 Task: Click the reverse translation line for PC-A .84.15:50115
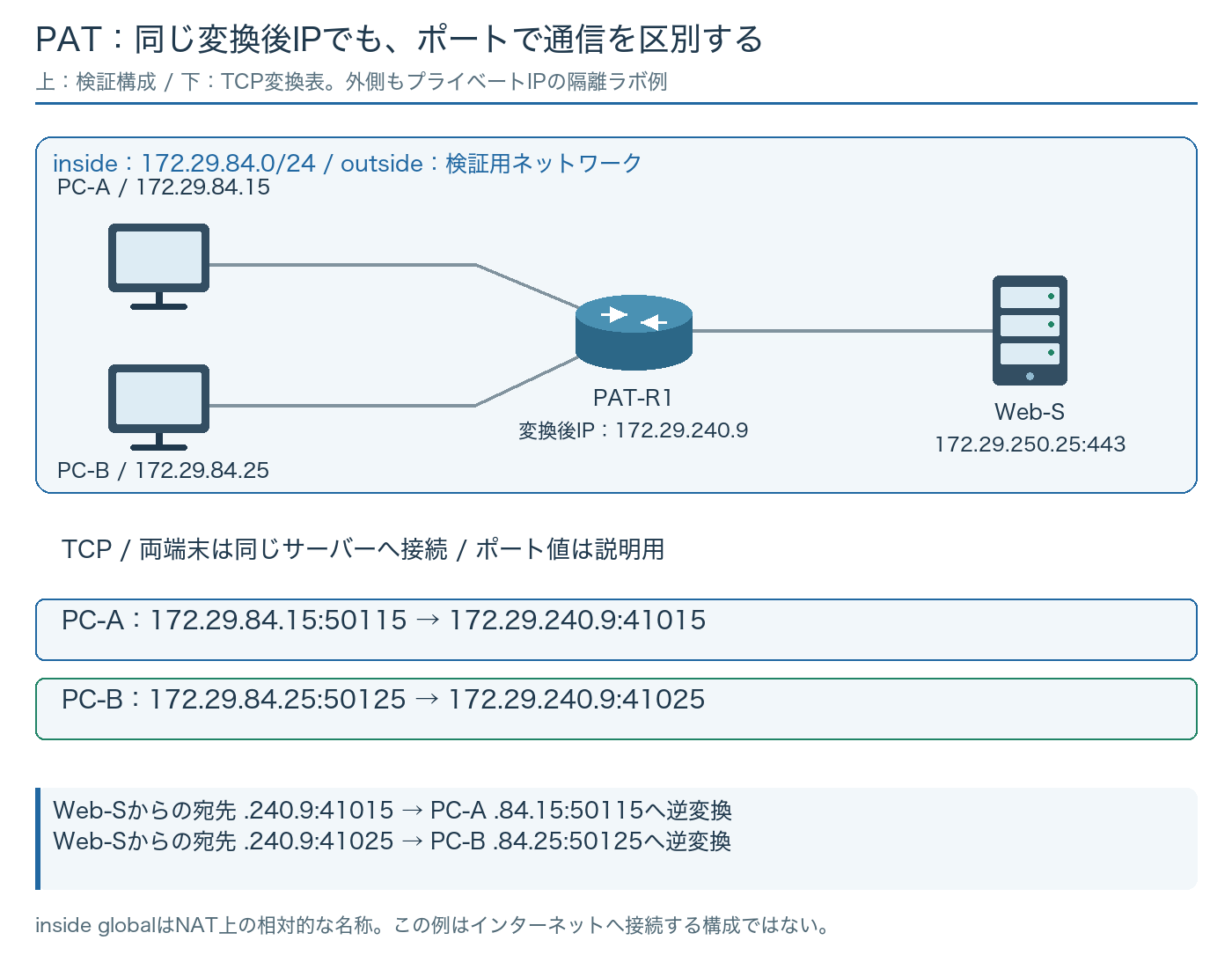click(392, 810)
